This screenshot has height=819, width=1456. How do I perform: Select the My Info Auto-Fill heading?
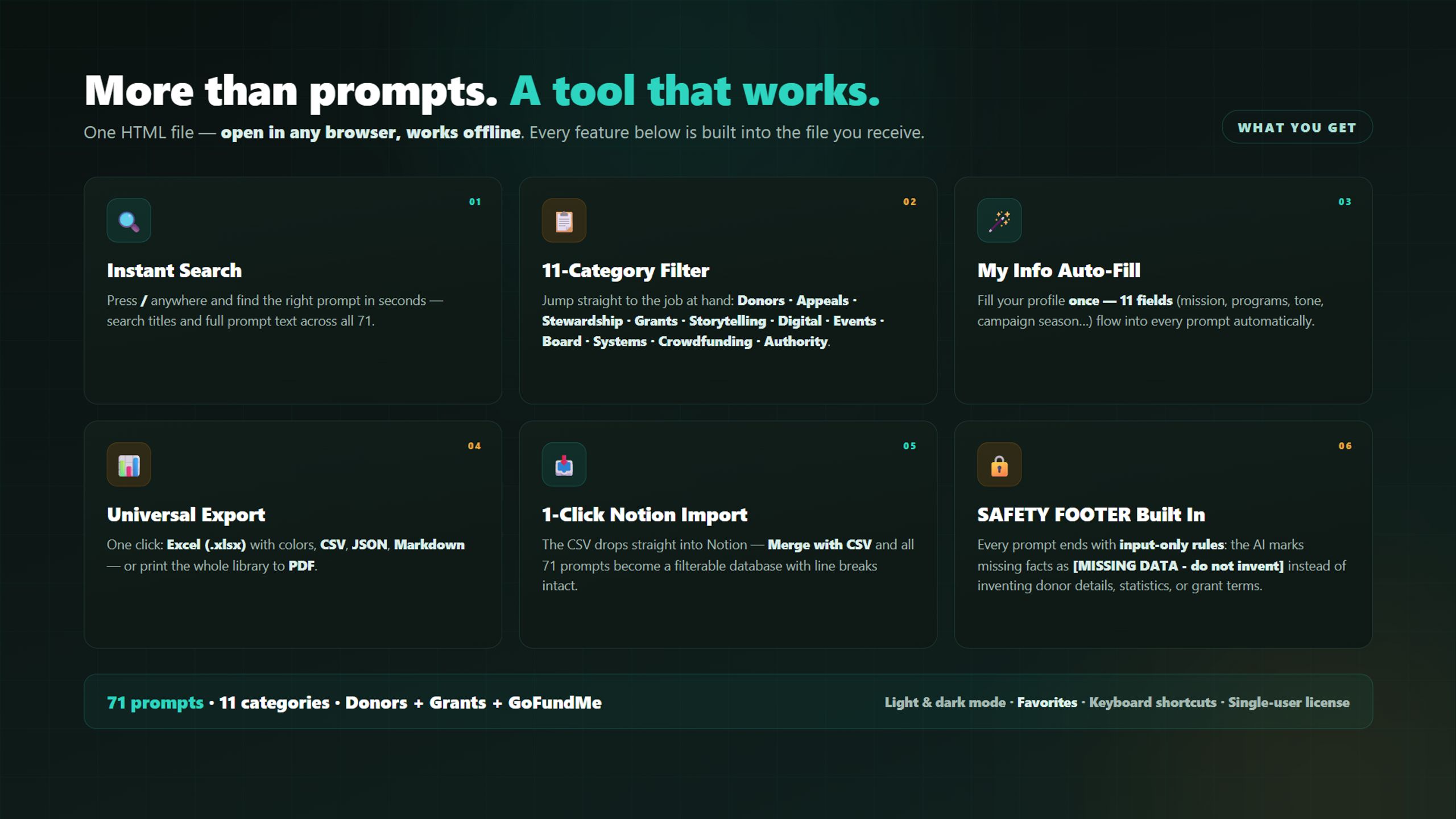(1059, 271)
